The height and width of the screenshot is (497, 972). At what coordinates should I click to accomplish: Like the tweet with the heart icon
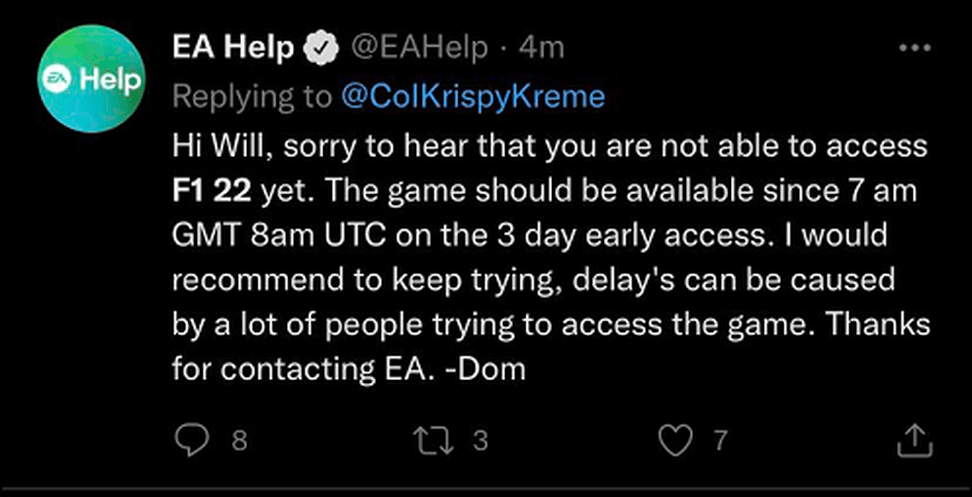coord(674,441)
